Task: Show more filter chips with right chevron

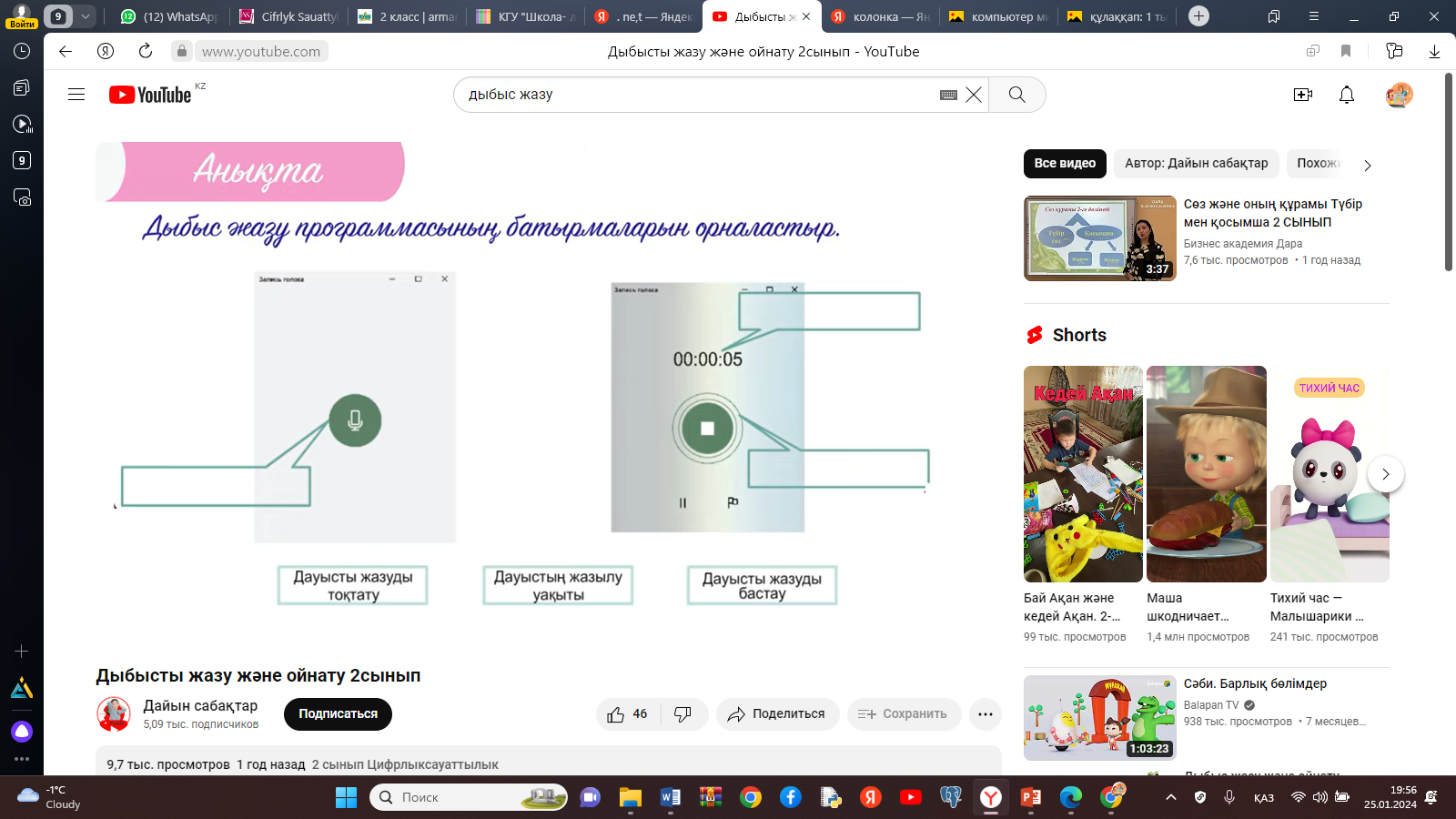Action: (x=1367, y=165)
